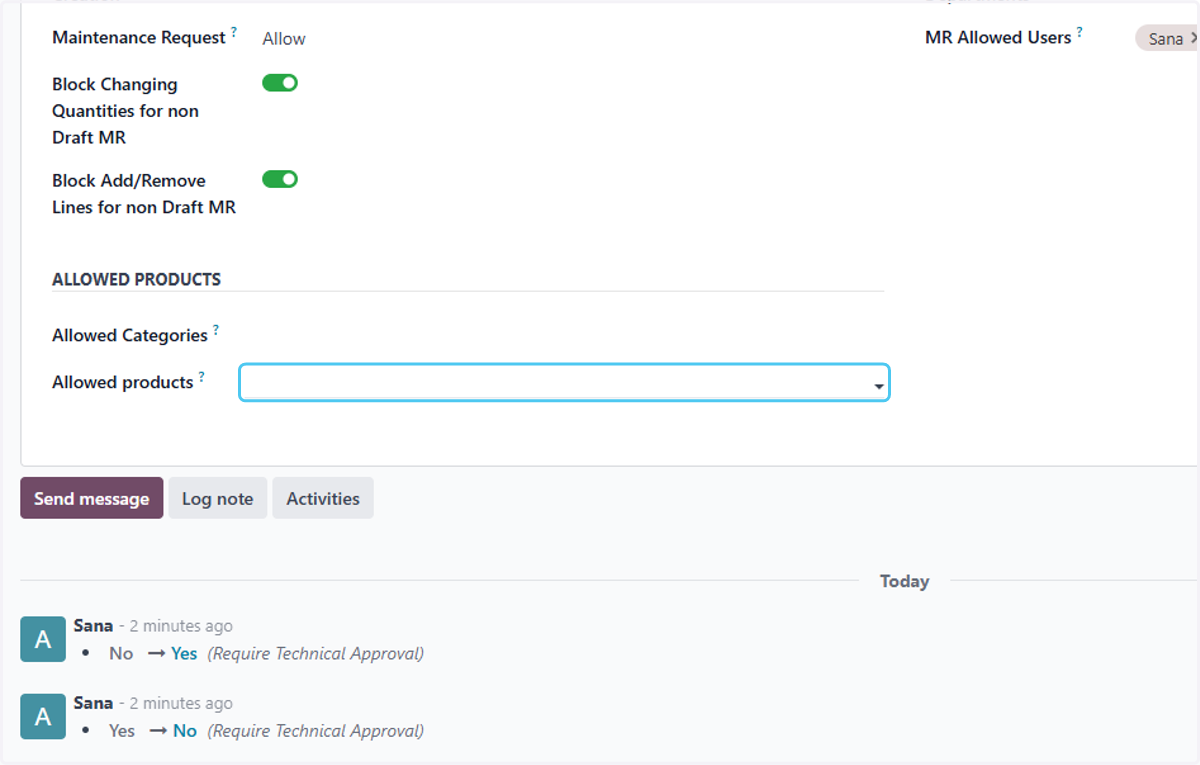Toggle Block Changing Quantities for non Draft MR

[280, 83]
